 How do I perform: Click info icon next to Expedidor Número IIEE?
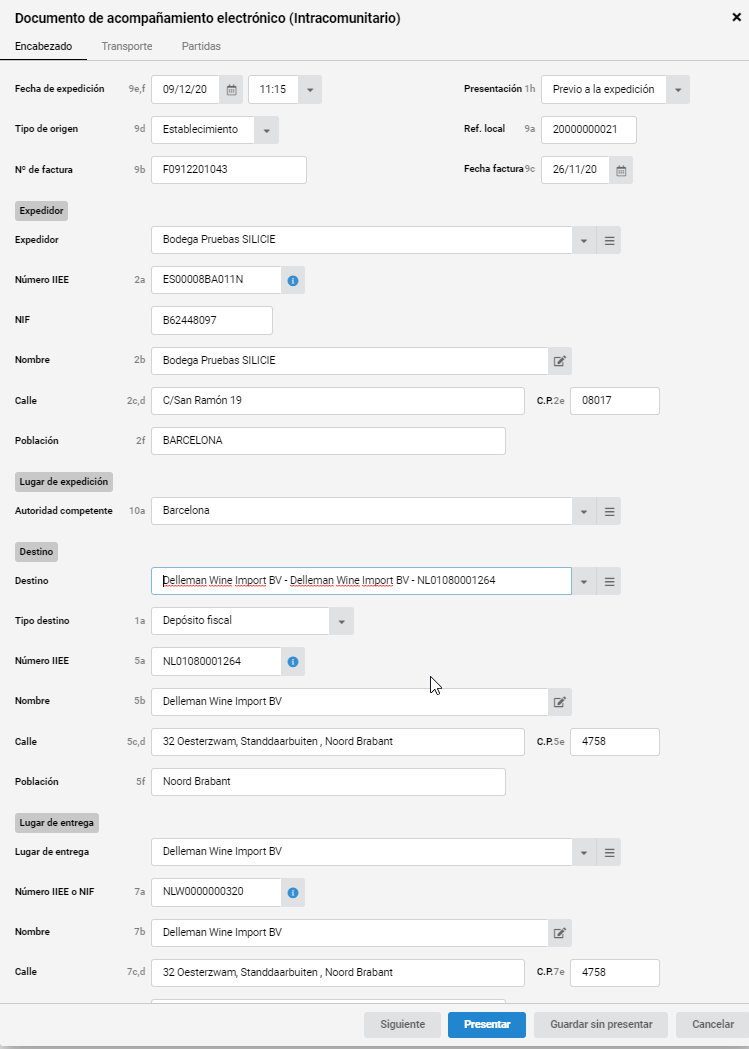(293, 280)
